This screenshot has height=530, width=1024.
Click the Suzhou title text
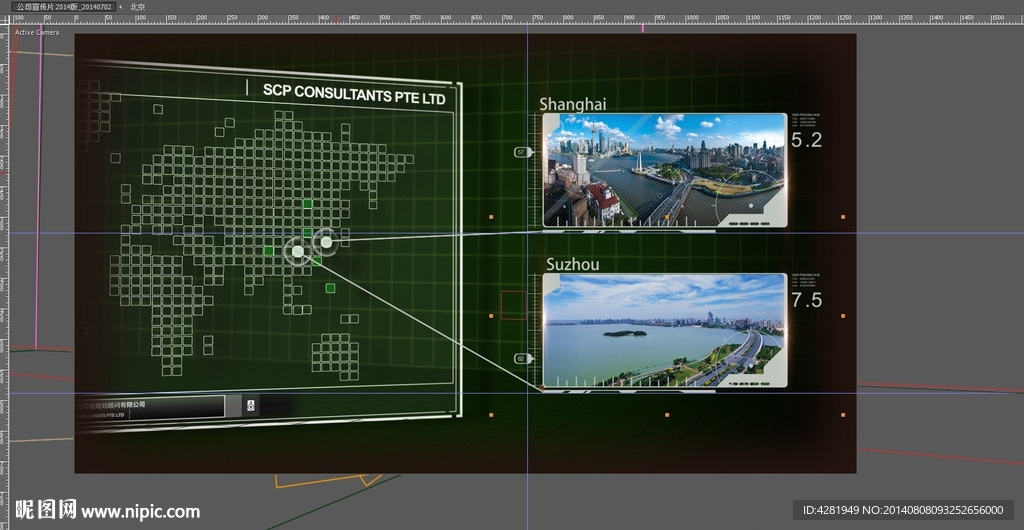(572, 265)
